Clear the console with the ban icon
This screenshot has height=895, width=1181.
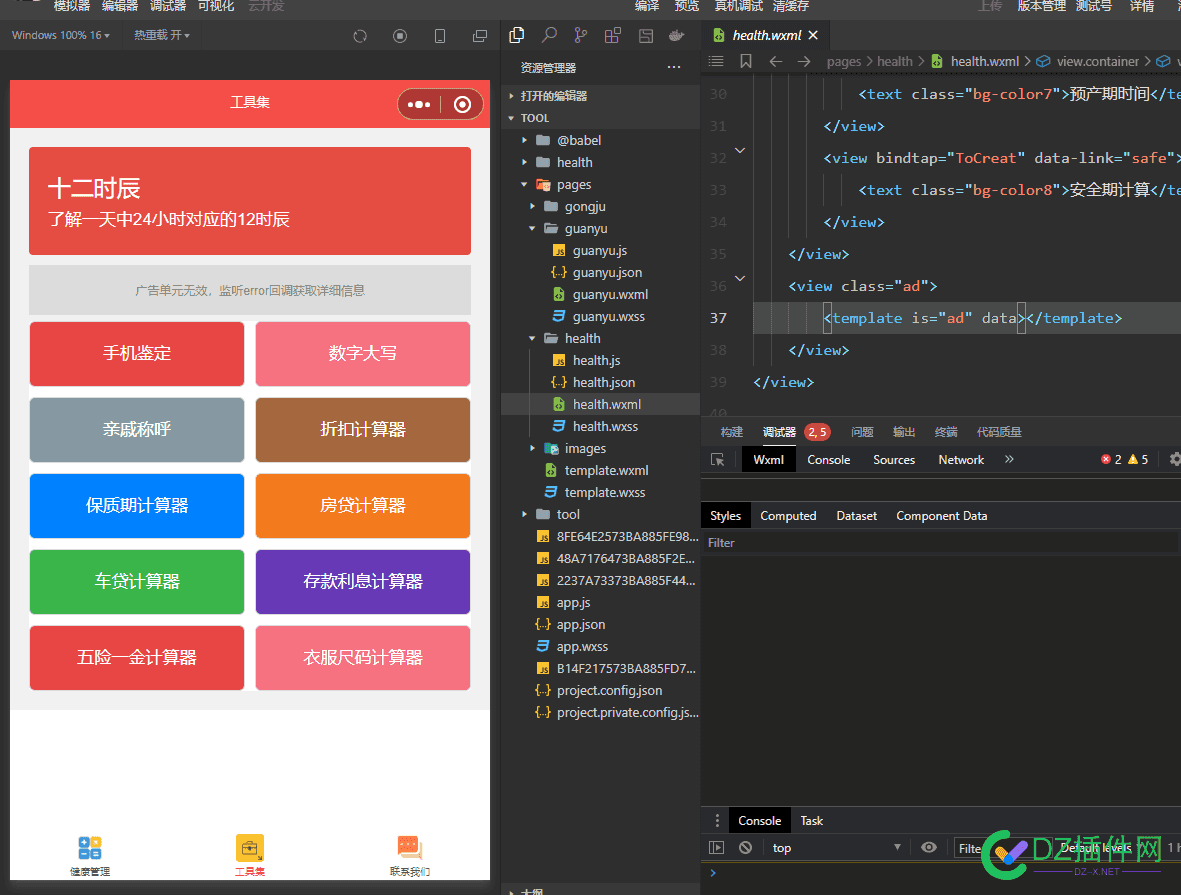pos(746,848)
